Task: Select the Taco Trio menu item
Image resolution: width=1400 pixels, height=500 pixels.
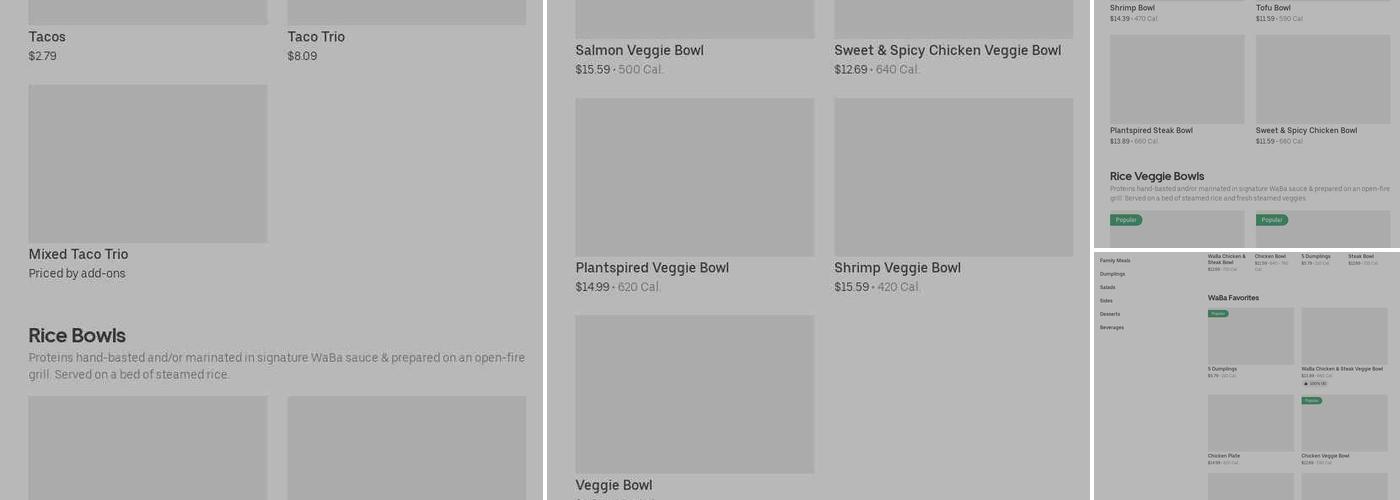Action: [316, 37]
